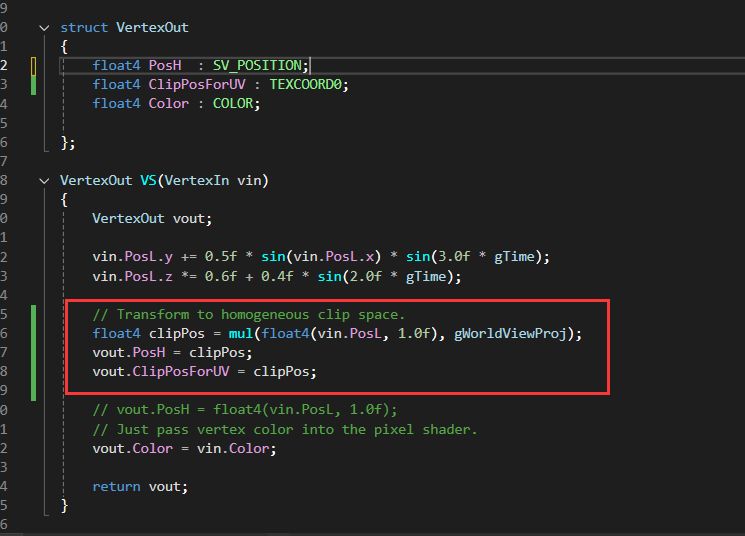The height and width of the screenshot is (536, 745).
Task: Click gTime in the sin(3.0f line
Action: 515,257
